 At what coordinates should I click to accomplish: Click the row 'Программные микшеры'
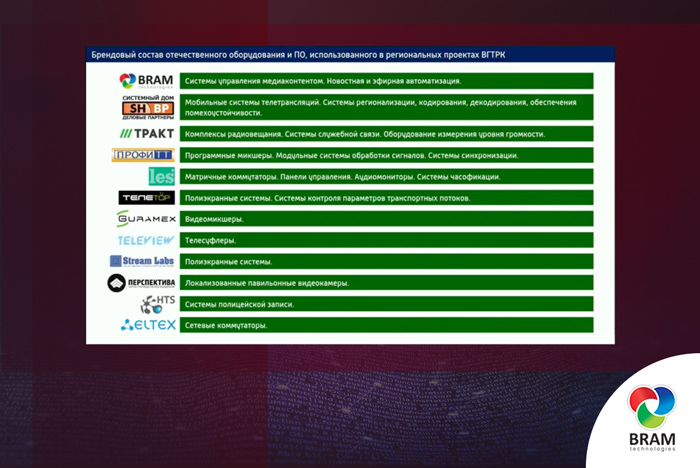coord(387,155)
